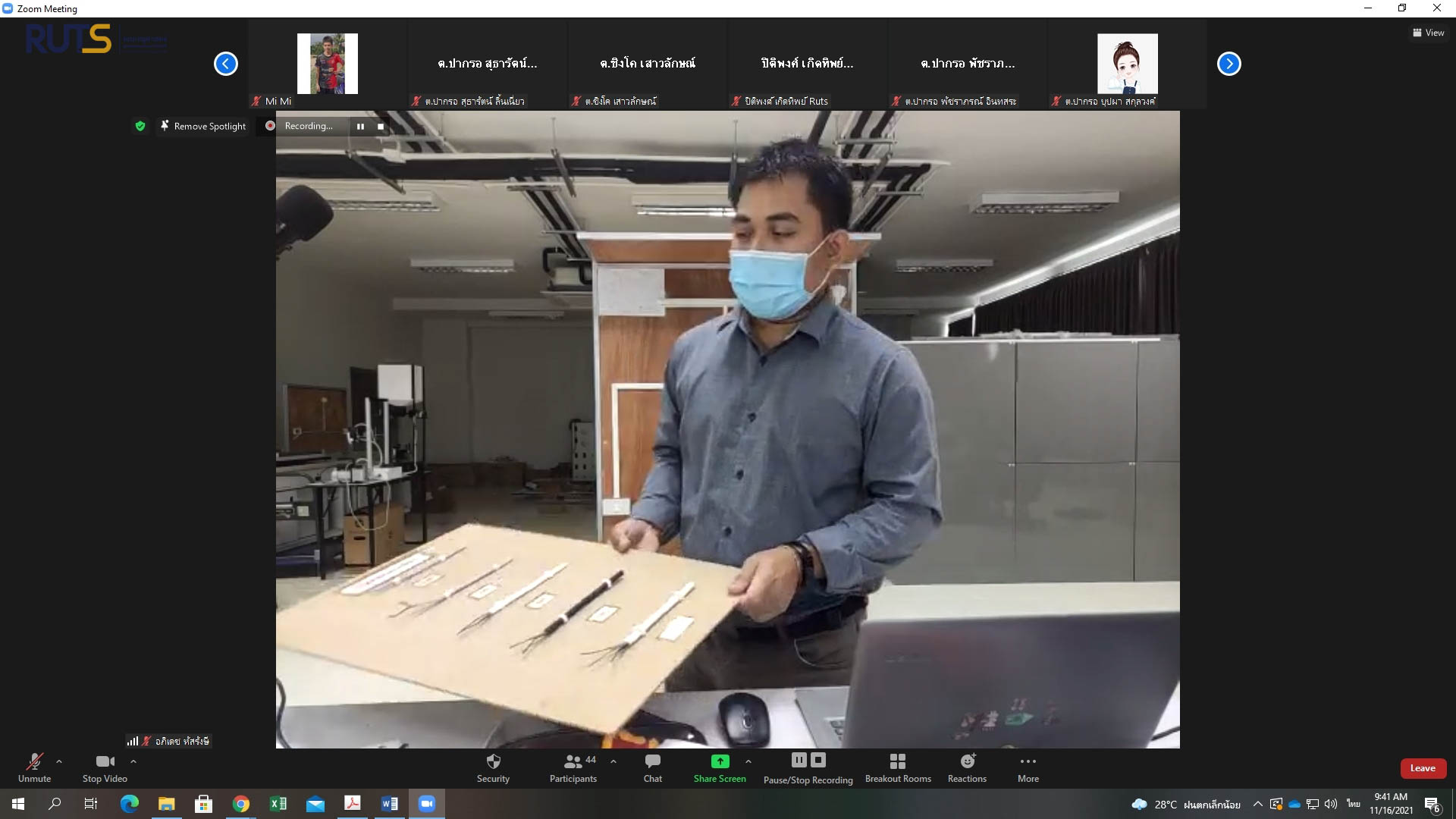Image resolution: width=1456 pixels, height=819 pixels.
Task: Click the green encryption shield icon
Action: click(x=140, y=126)
